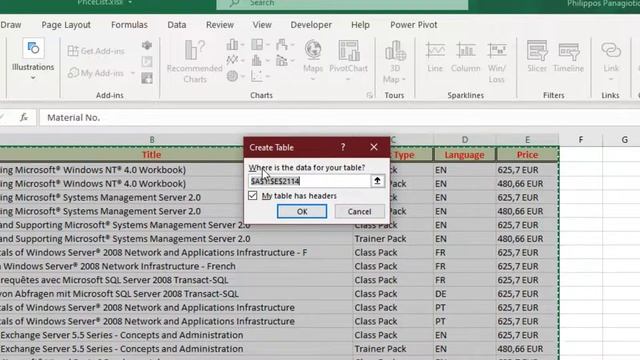Switch to the Draw tab

(x=11, y=25)
